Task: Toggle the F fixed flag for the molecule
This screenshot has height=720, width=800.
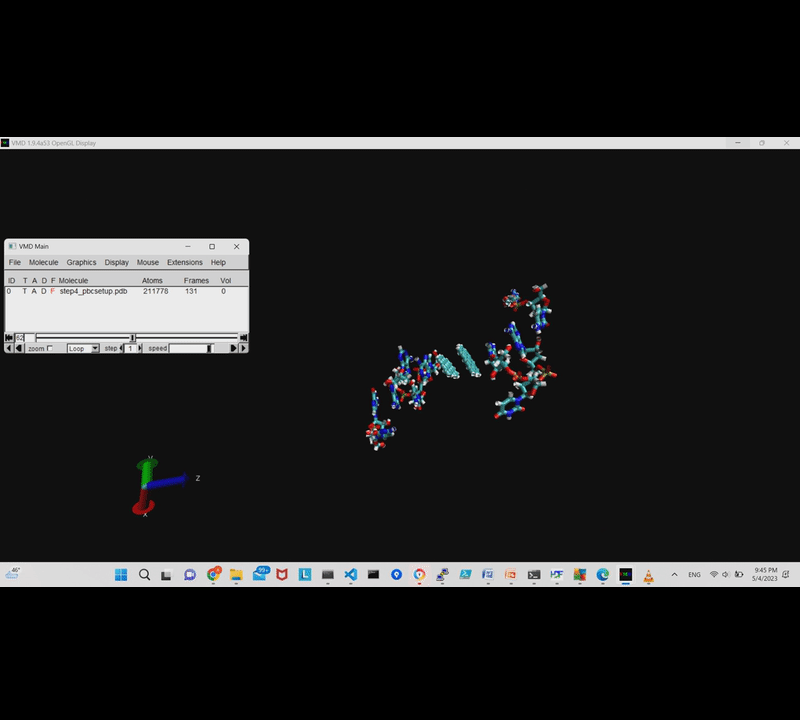Action: tap(53, 291)
